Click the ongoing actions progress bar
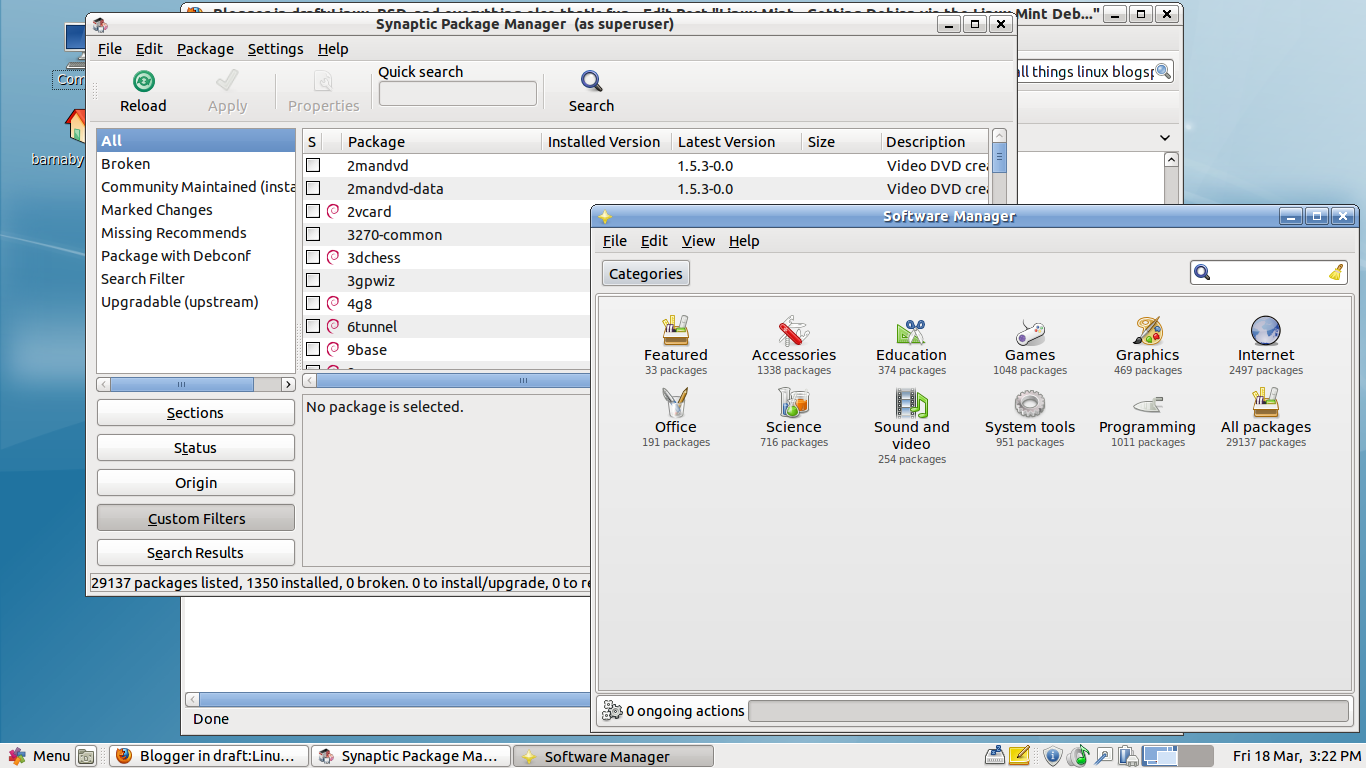The image size is (1366, 768). click(x=1048, y=711)
